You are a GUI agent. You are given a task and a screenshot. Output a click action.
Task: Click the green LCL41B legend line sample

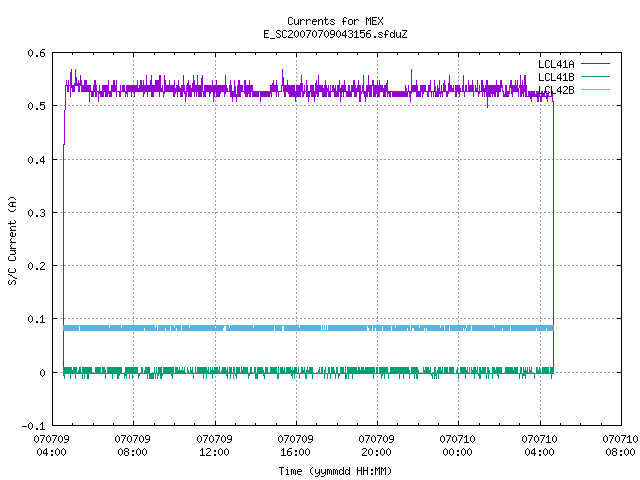pyautogui.click(x=595, y=76)
